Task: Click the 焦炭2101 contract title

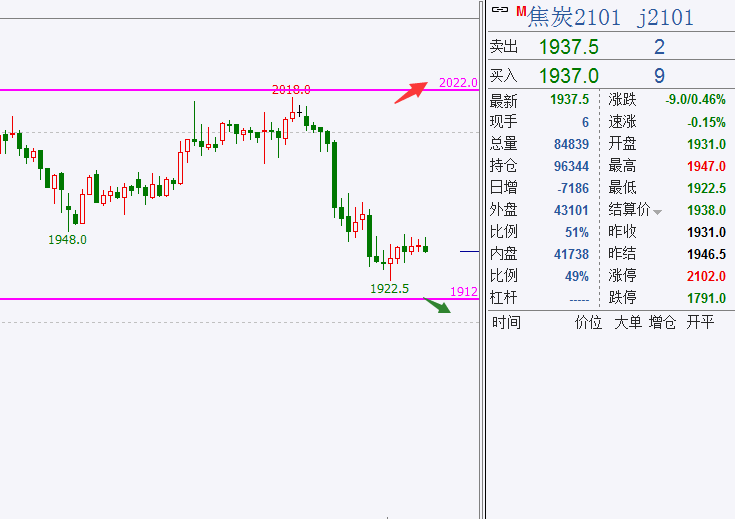Action: click(x=574, y=17)
